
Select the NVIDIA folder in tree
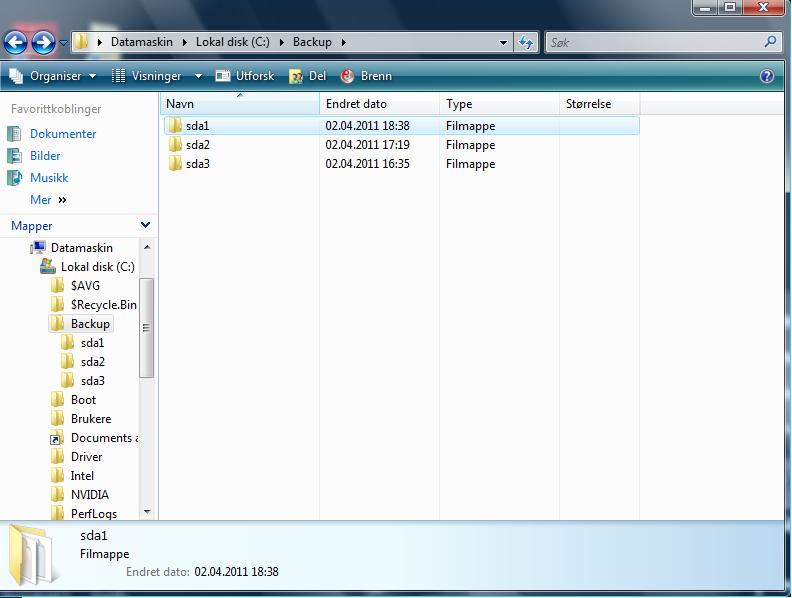point(89,495)
